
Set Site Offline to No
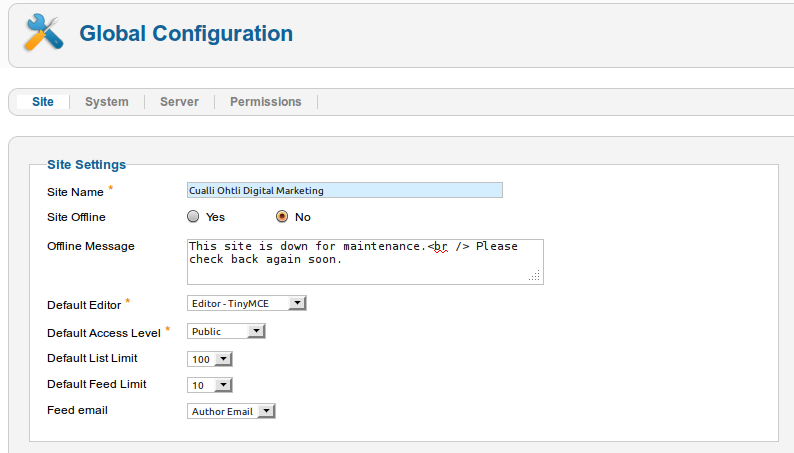pyautogui.click(x=282, y=217)
